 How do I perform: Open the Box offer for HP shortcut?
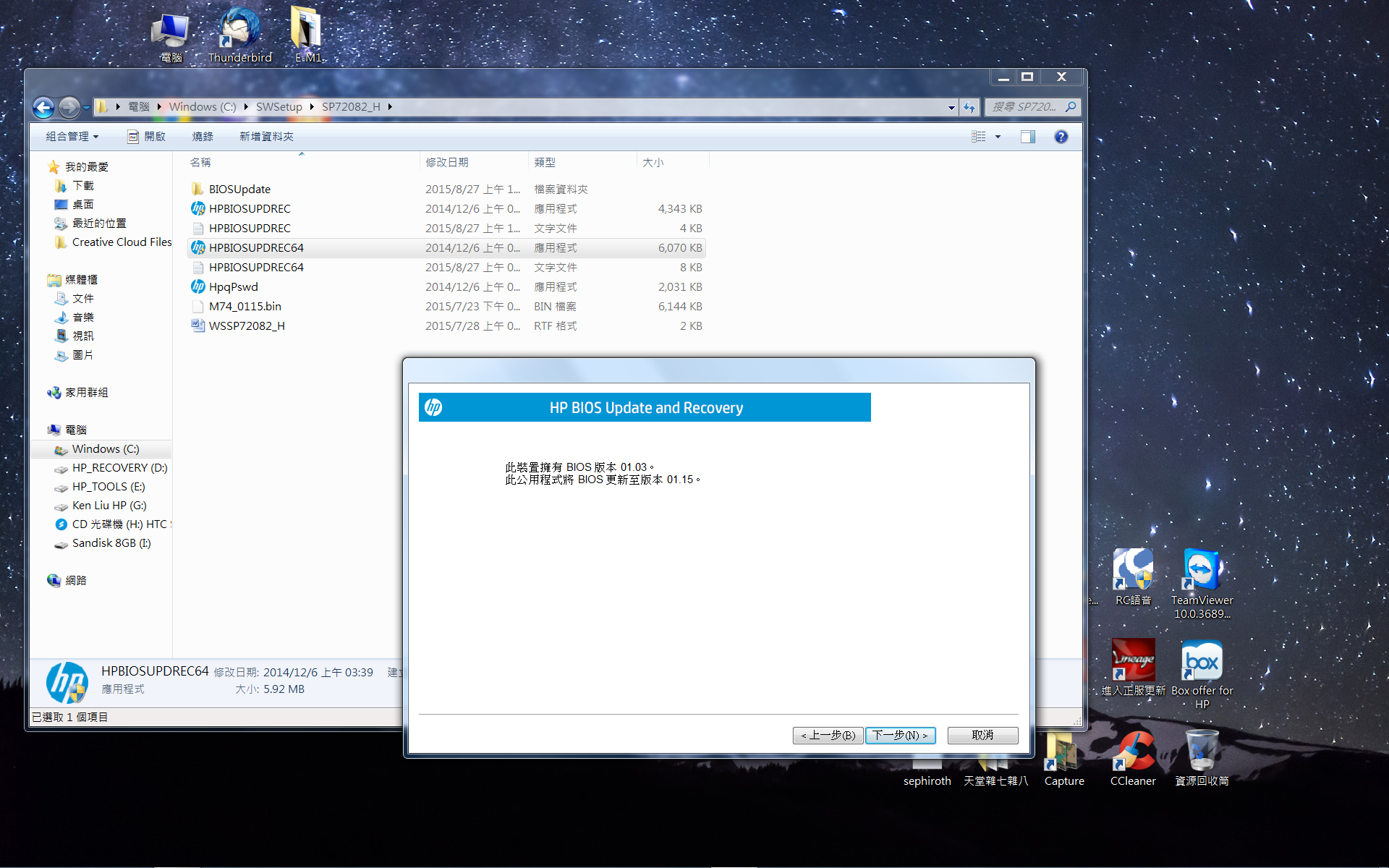(1202, 674)
